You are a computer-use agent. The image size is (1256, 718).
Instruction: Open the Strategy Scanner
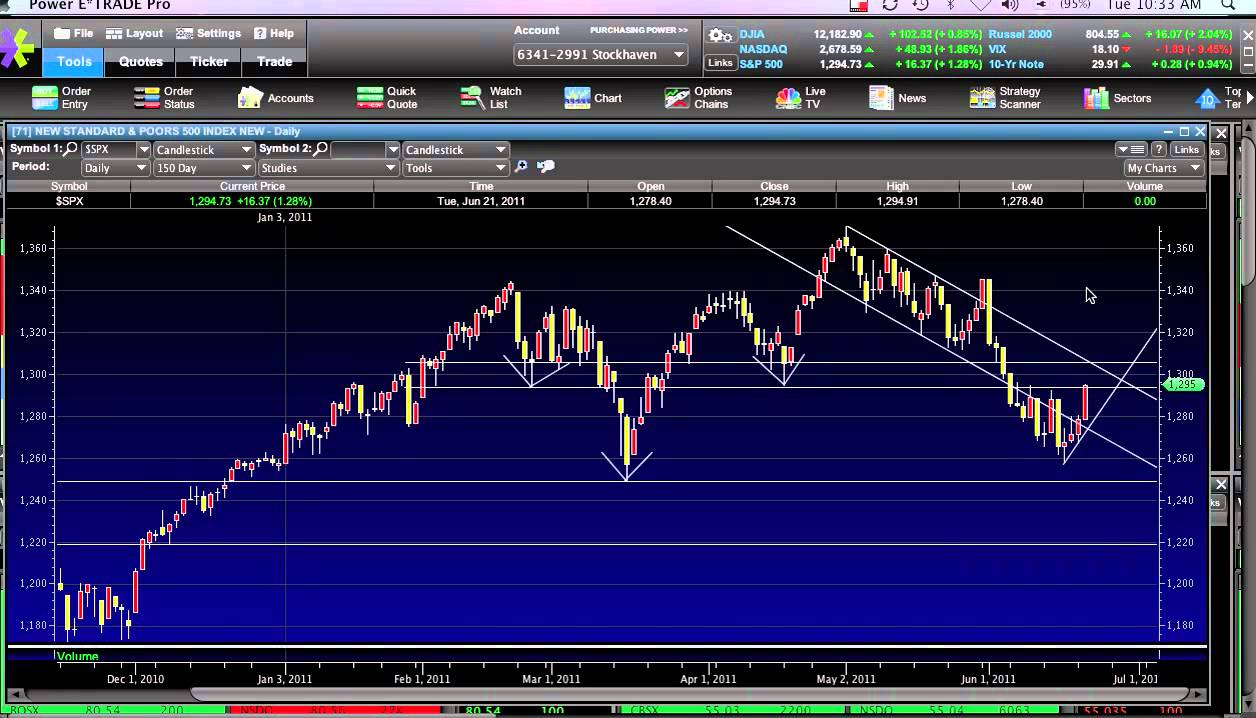[1005, 98]
